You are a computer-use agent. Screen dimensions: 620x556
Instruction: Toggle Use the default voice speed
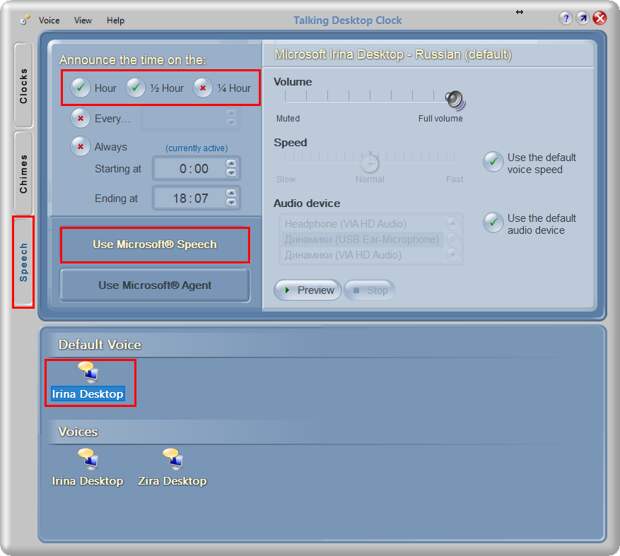point(493,161)
